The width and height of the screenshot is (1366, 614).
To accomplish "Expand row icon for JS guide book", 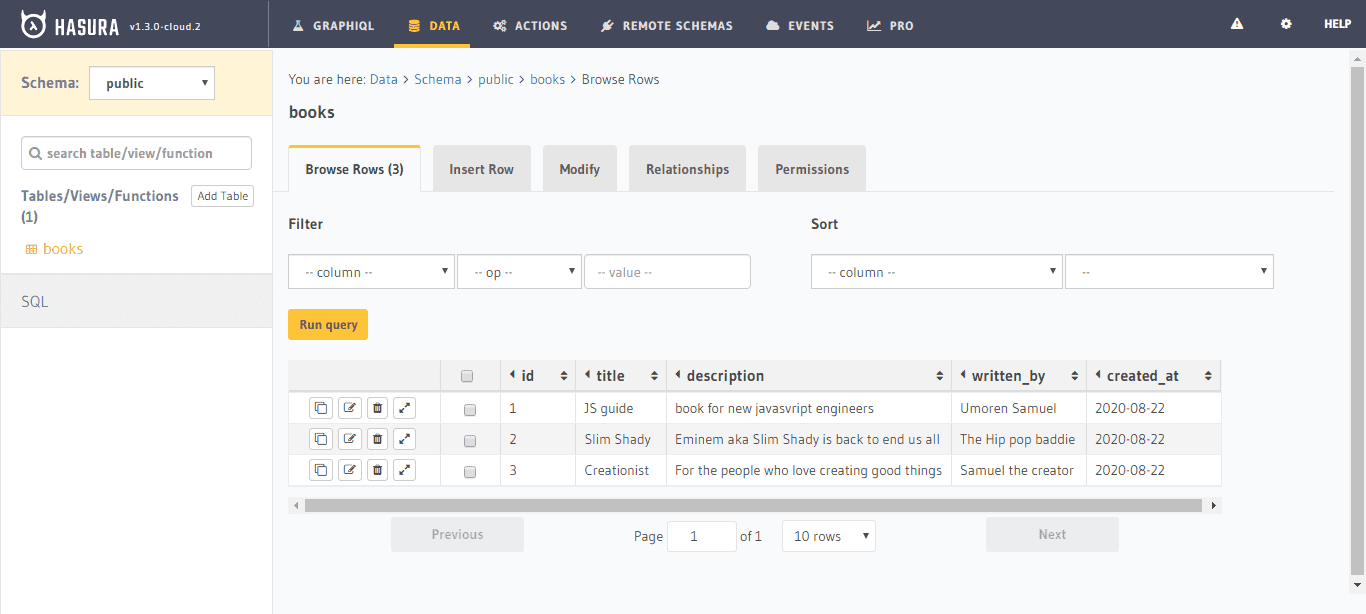I will click(404, 408).
